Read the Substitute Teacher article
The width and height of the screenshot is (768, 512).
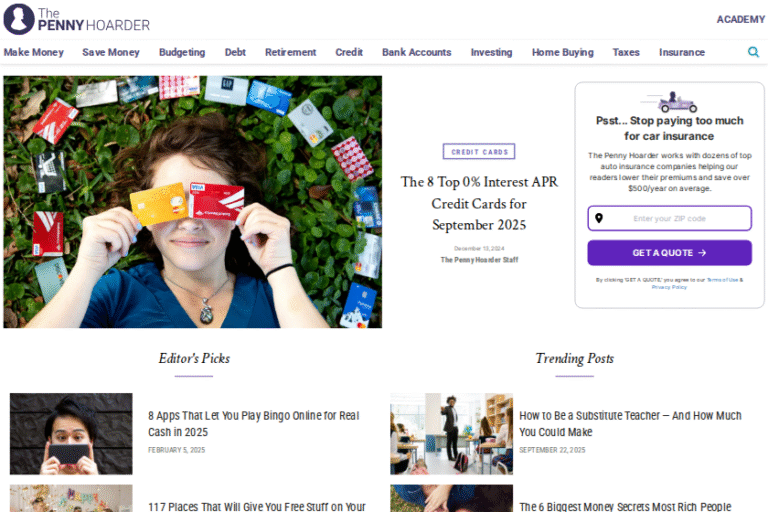pyautogui.click(x=630, y=424)
